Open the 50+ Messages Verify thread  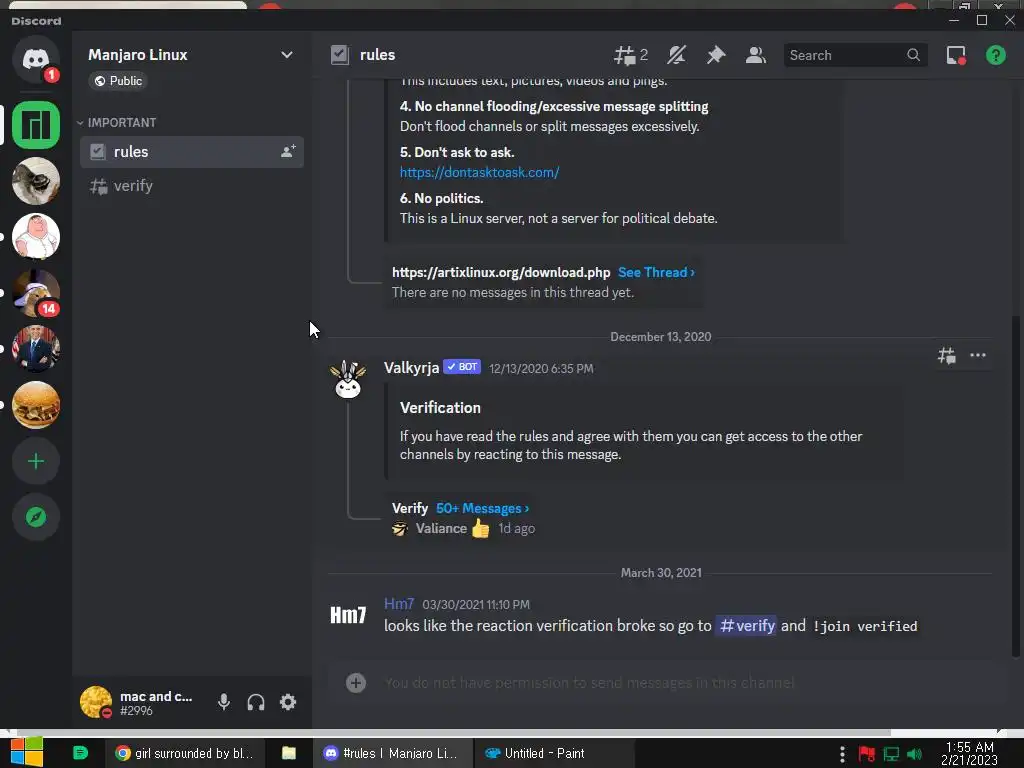click(x=483, y=508)
